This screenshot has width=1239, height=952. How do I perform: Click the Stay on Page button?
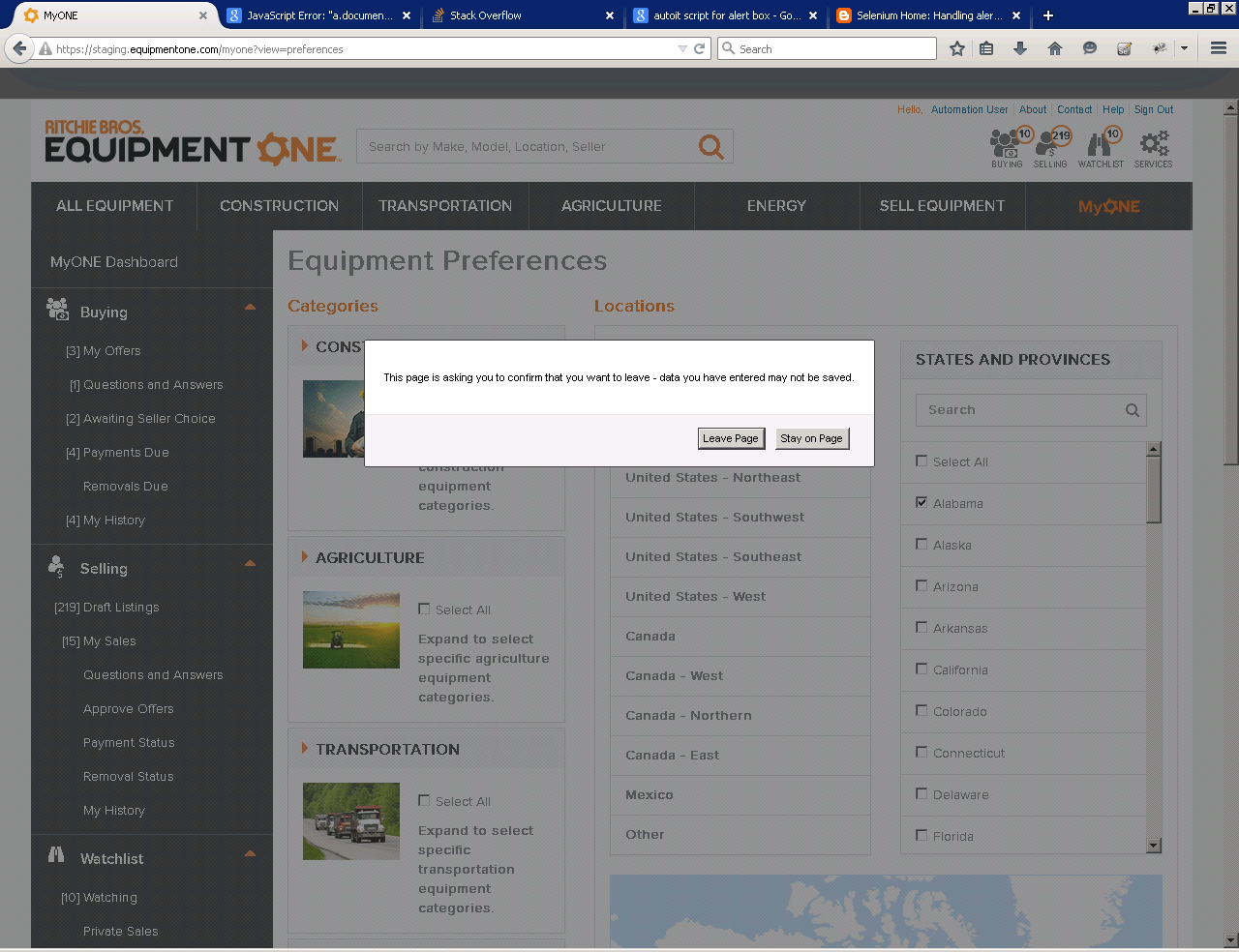click(811, 438)
